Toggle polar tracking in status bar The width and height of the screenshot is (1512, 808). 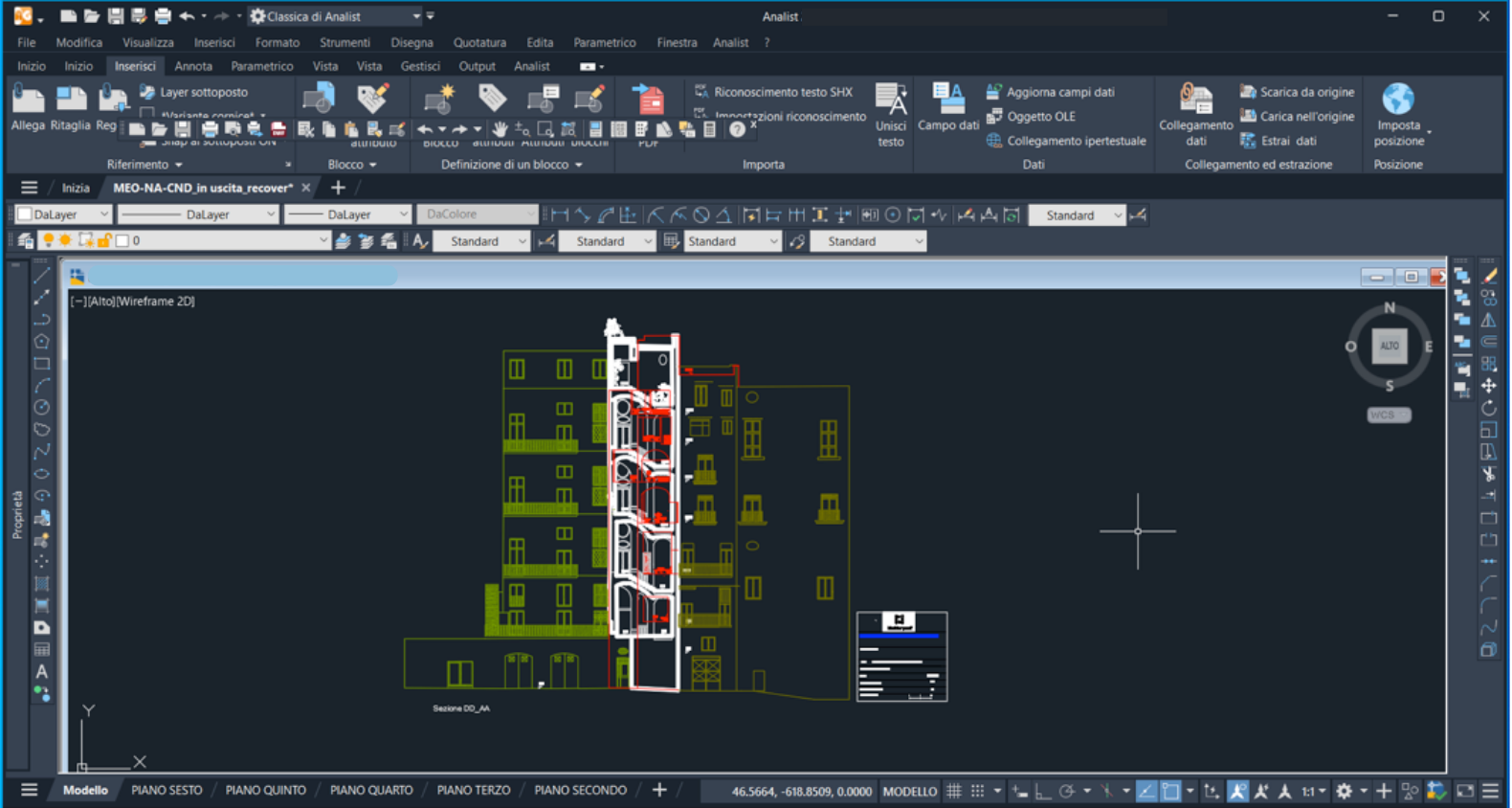tap(1066, 791)
